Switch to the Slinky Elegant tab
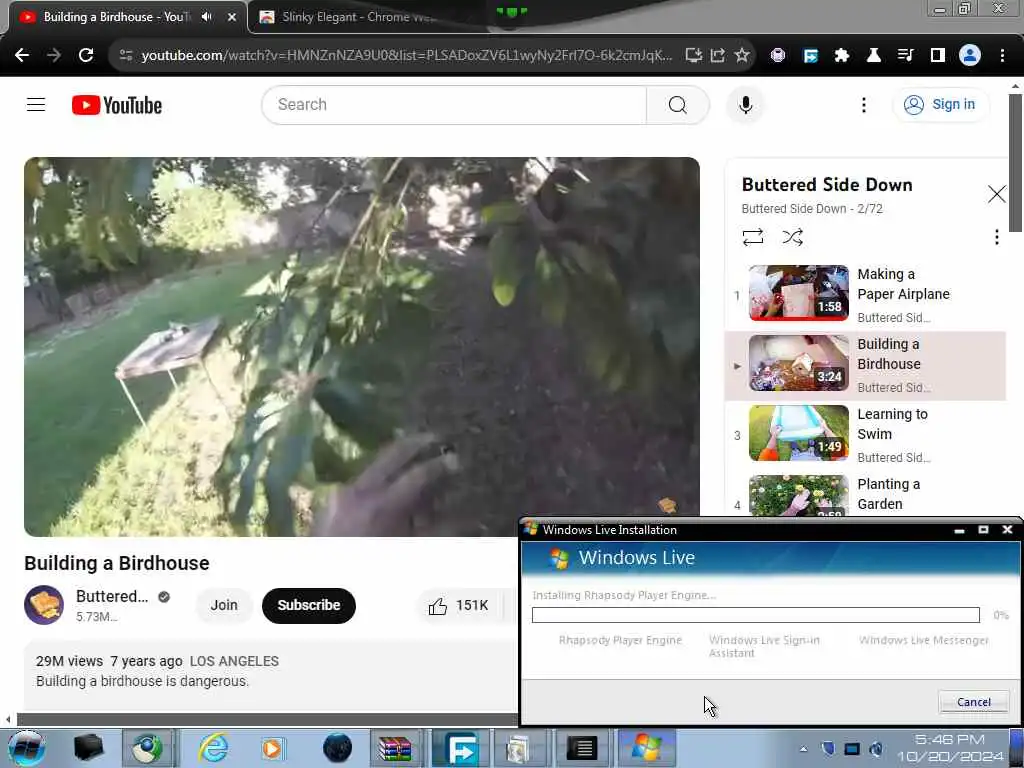This screenshot has height=768, width=1024. point(359,17)
